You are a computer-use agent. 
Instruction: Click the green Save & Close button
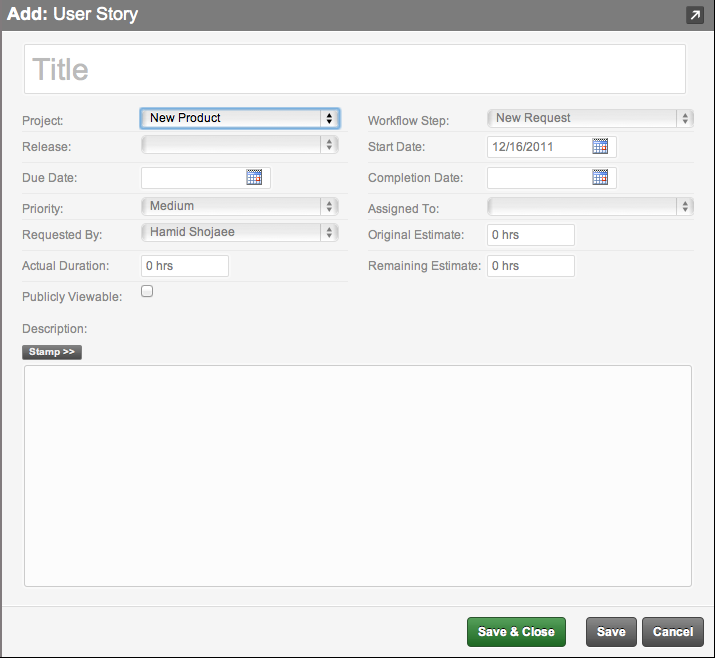[x=516, y=632]
